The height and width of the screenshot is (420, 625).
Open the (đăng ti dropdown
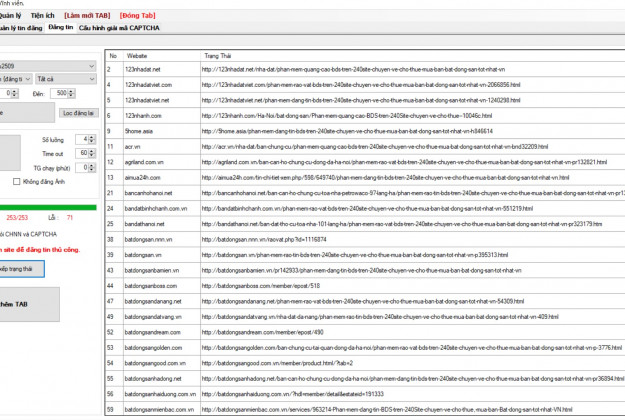pos(16,79)
